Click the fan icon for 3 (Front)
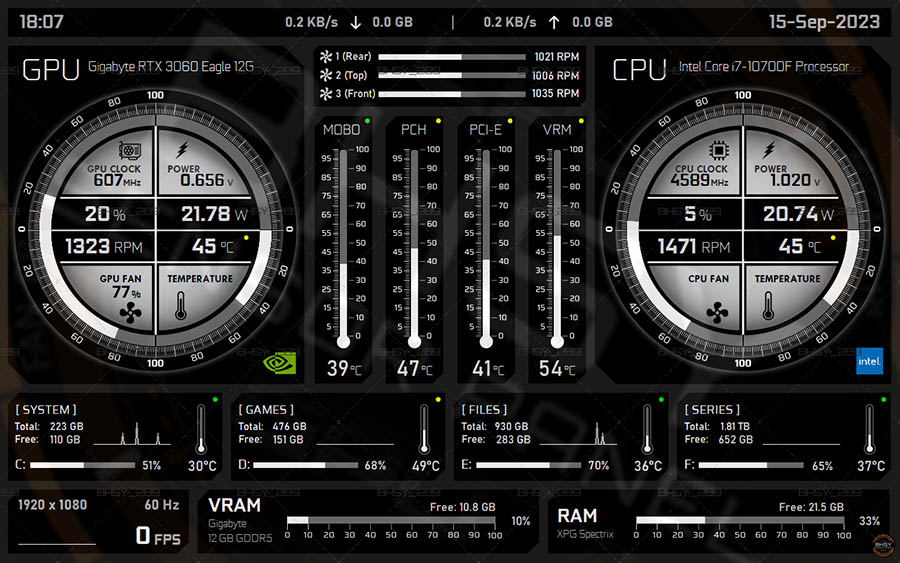The image size is (900, 563). coord(326,94)
